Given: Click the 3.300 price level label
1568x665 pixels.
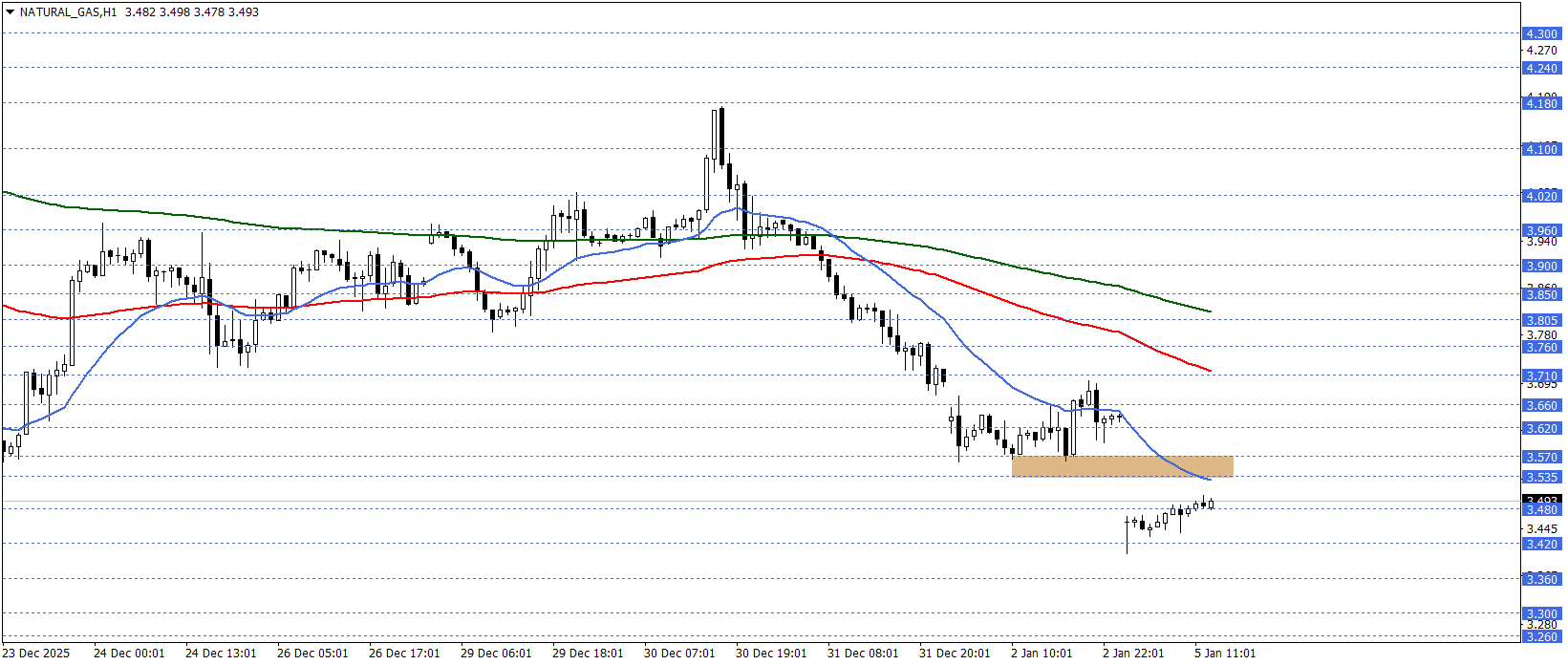Looking at the screenshot, I should pyautogui.click(x=1540, y=613).
